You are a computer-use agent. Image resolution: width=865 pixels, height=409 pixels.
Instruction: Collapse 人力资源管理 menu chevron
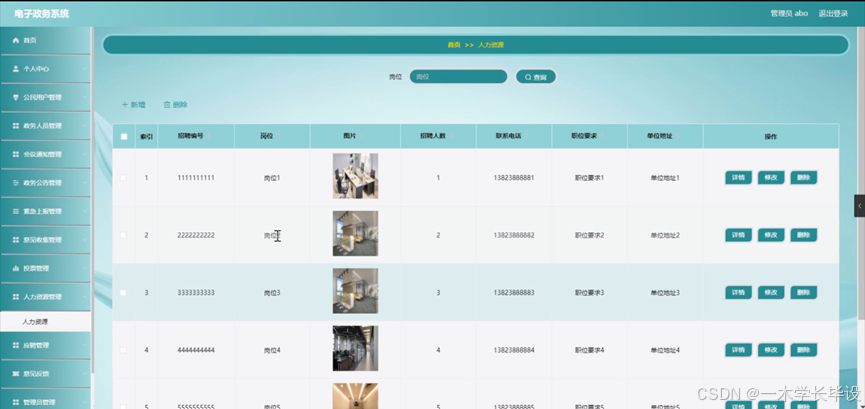pyautogui.click(x=84, y=297)
